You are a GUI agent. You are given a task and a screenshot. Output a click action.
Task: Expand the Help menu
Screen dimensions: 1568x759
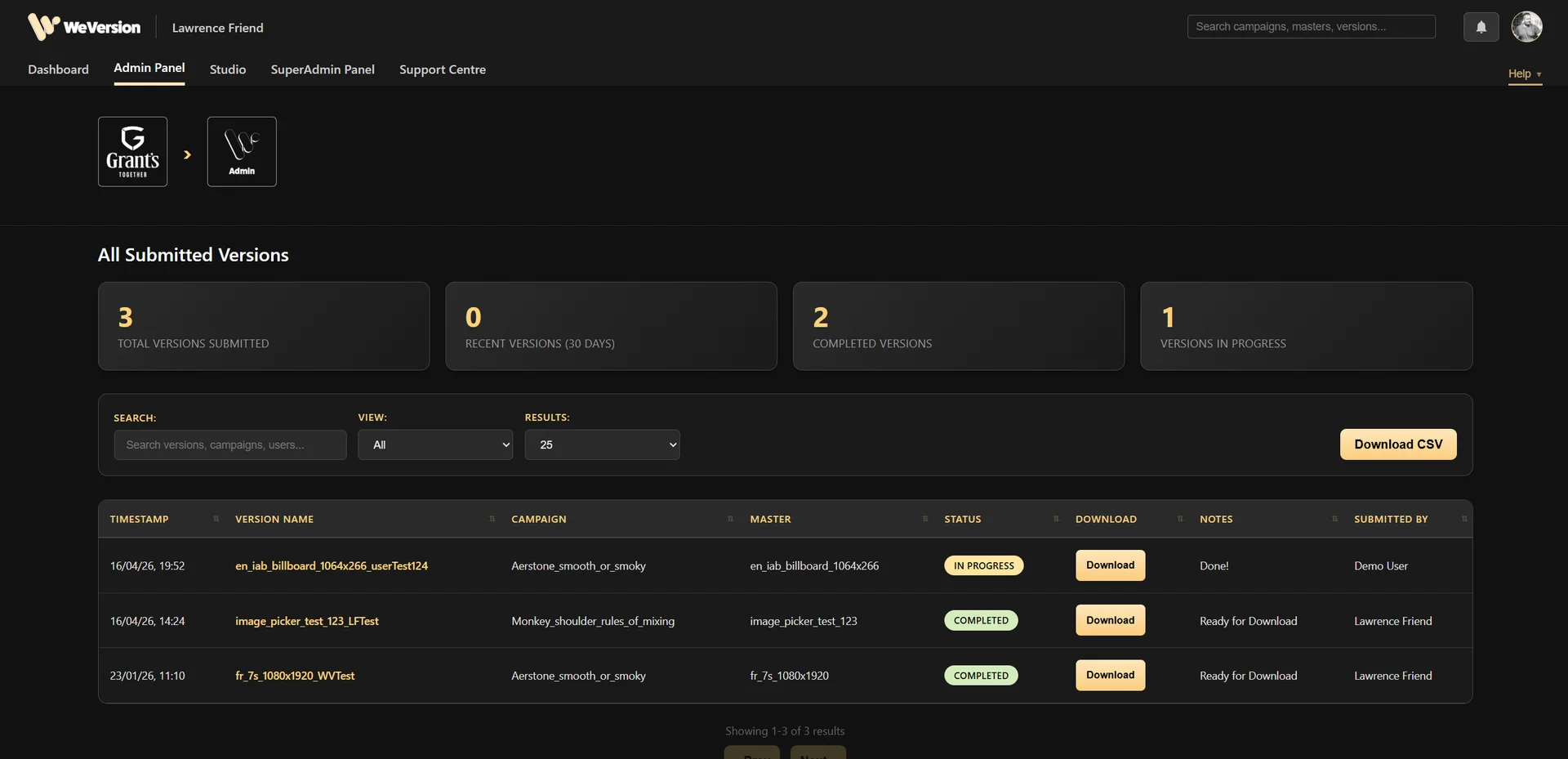pos(1525,74)
